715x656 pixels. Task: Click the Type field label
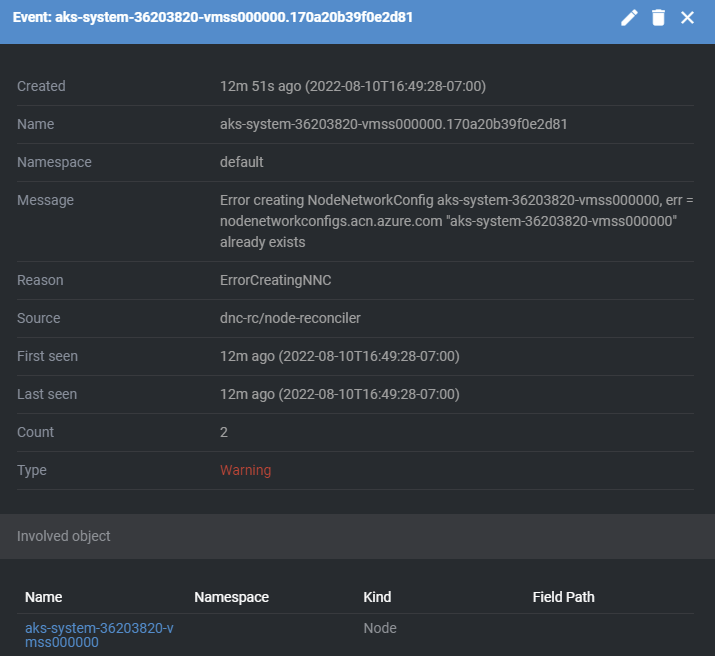click(x=31, y=470)
